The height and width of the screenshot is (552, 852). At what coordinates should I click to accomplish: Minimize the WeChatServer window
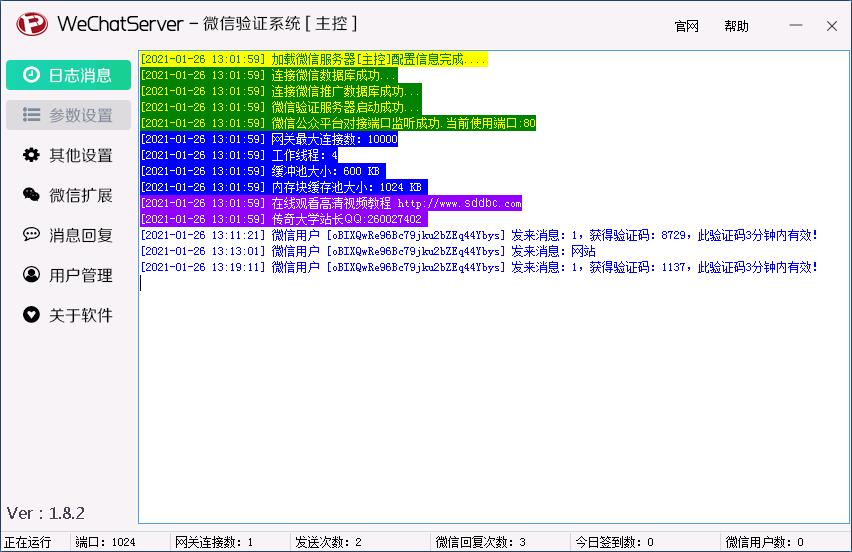[x=796, y=26]
